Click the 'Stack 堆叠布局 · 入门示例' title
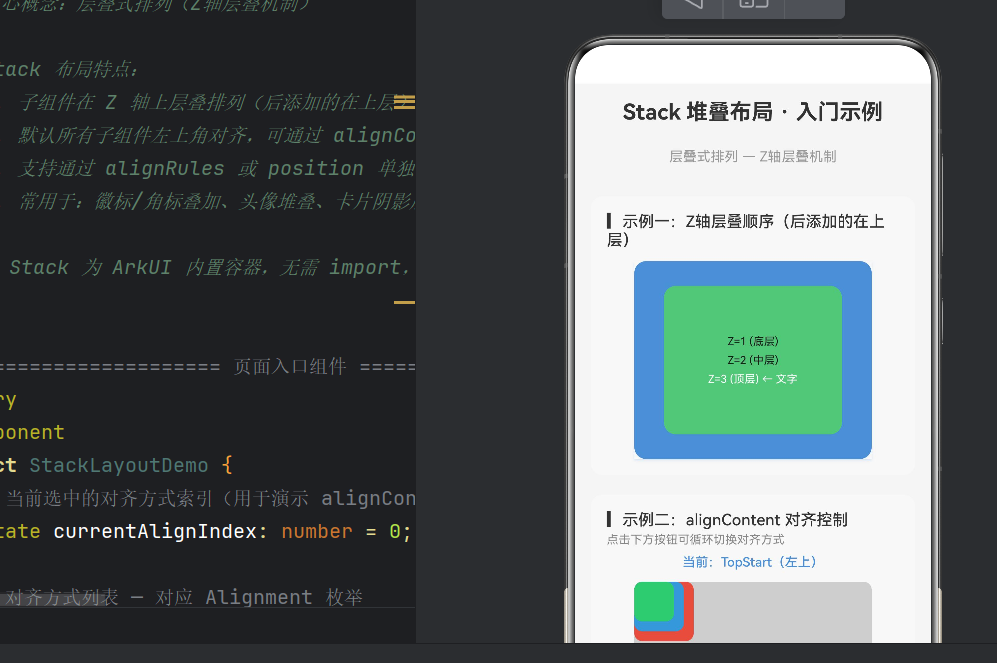The width and height of the screenshot is (997, 663). pyautogui.click(x=752, y=112)
